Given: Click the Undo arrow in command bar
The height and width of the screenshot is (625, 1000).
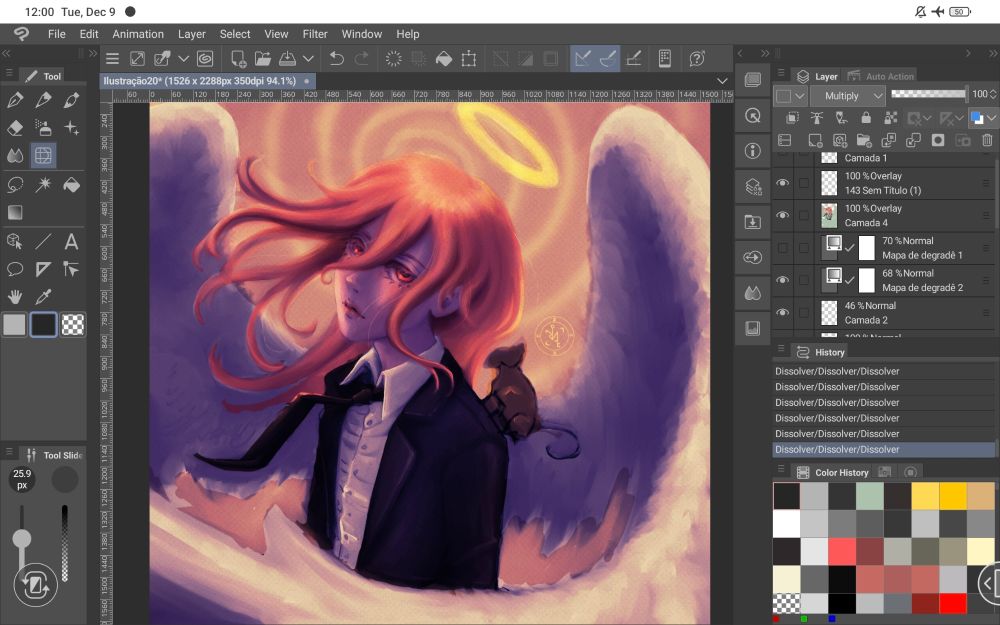Looking at the screenshot, I should 337,59.
